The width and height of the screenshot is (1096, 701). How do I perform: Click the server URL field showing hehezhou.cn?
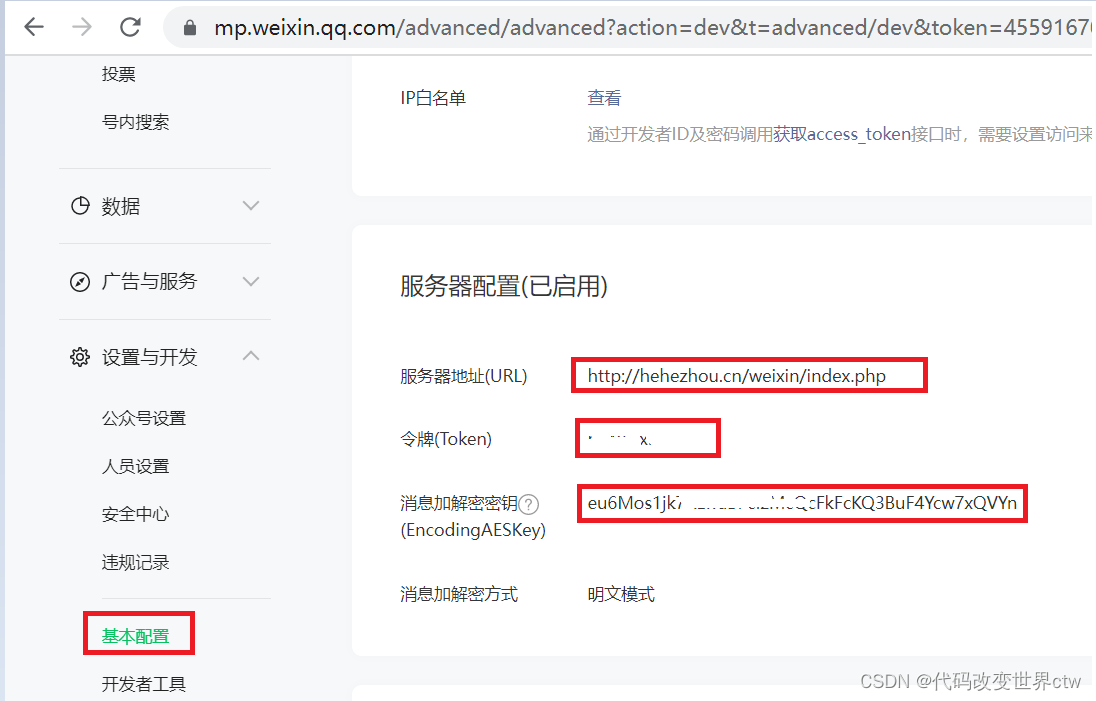pyautogui.click(x=749, y=374)
